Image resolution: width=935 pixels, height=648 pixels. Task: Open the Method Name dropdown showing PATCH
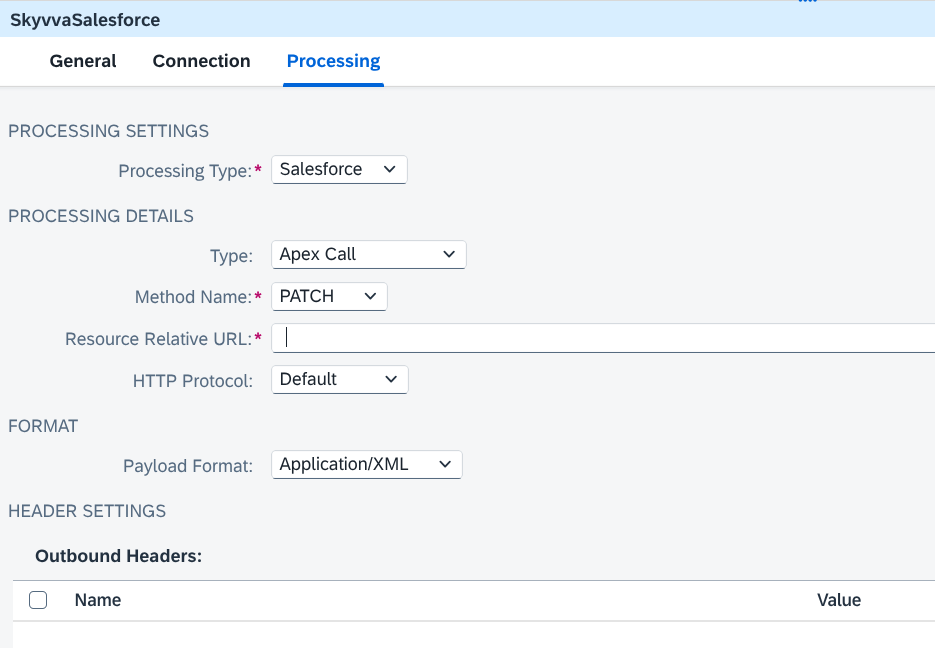pos(329,296)
